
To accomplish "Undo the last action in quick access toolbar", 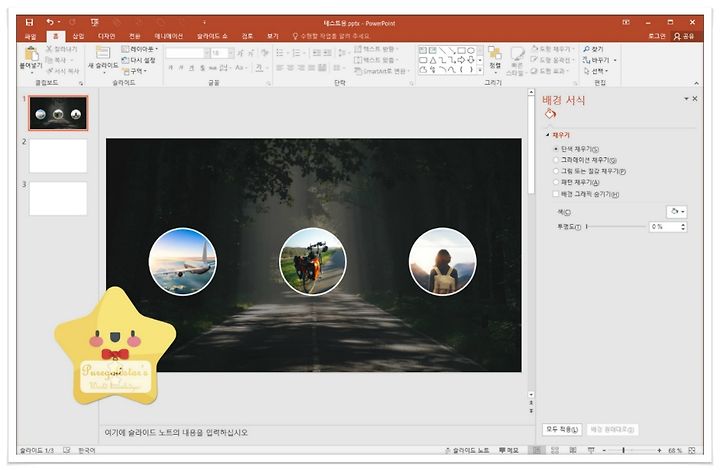I will [x=50, y=22].
